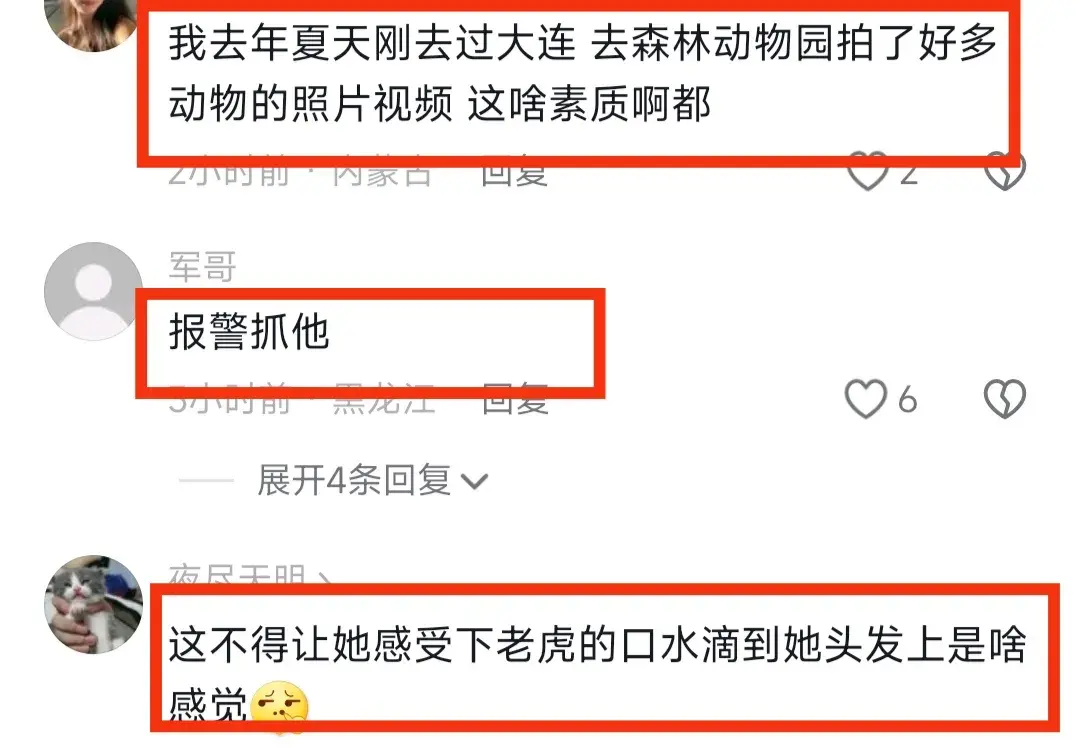Viewport: 1080px width, 754px height.
Task: Like the 报警抓他 comment with heart icon
Action: point(865,399)
